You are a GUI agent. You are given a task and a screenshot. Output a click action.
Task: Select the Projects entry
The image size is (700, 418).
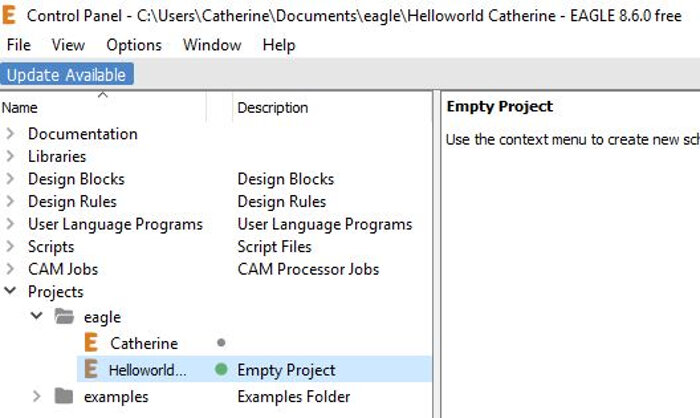55,292
